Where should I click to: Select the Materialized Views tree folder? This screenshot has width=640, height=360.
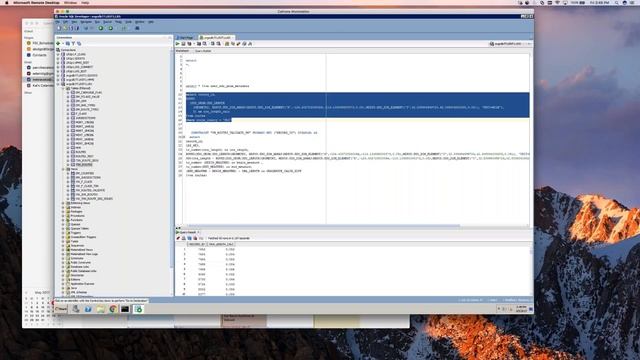pos(81,250)
